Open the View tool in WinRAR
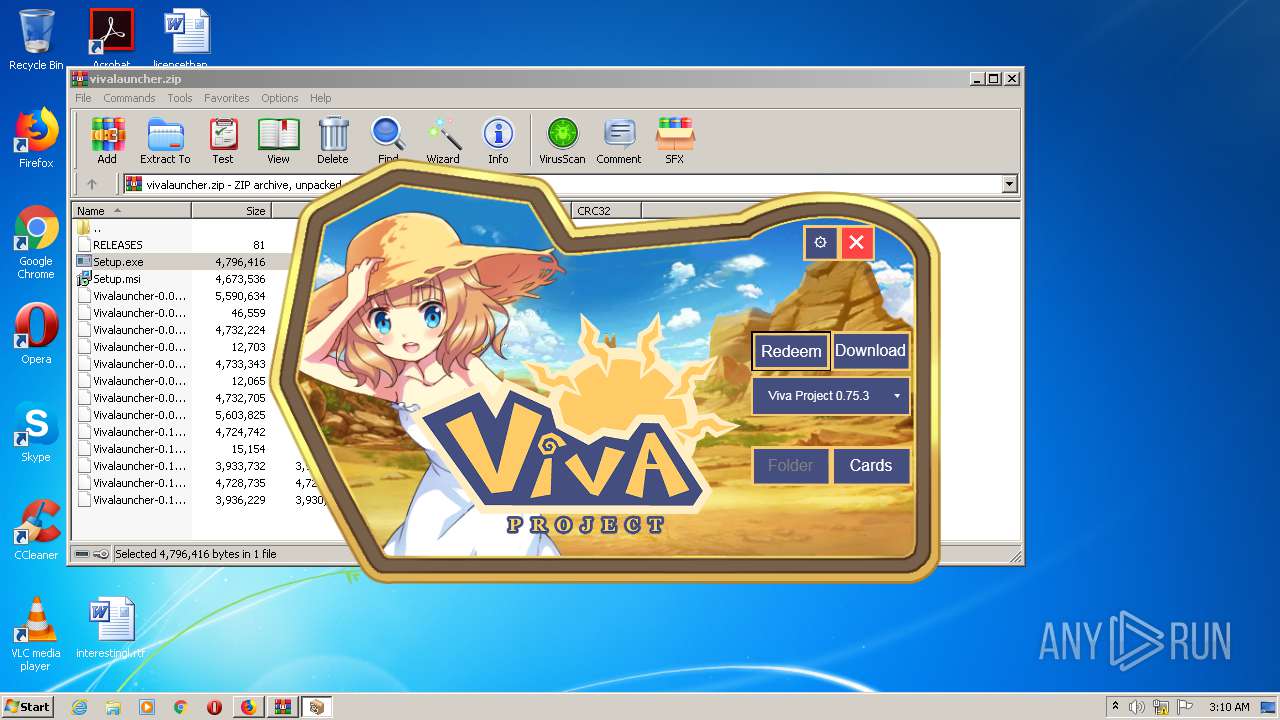Viewport: 1280px width, 720px height. 278,141
